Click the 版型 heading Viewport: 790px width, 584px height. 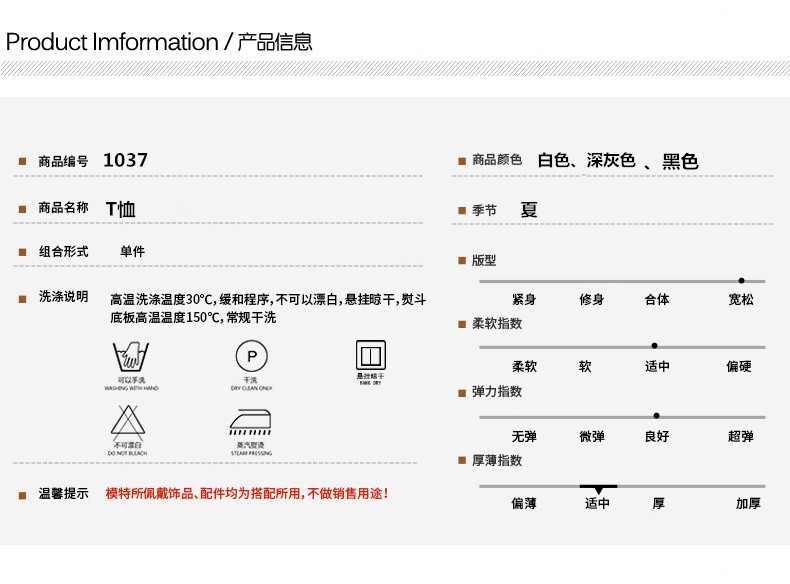pos(484,261)
